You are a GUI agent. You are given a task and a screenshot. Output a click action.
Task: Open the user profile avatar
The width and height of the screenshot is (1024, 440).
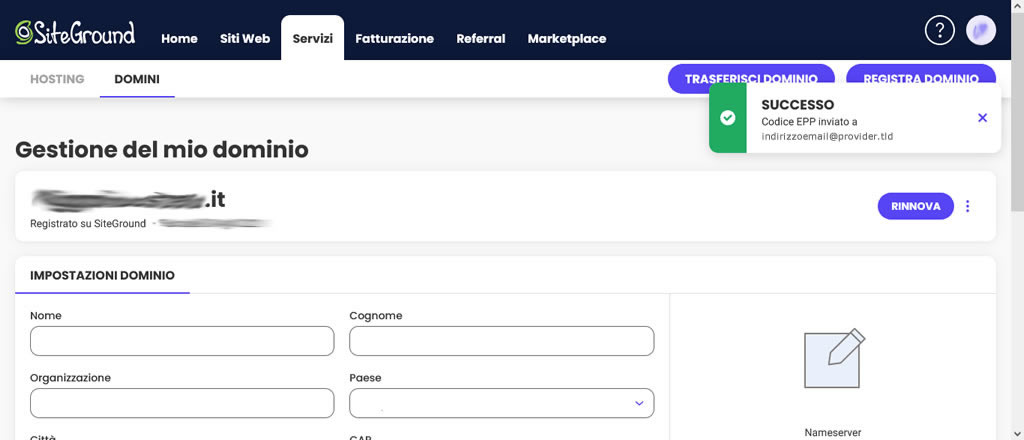[981, 30]
